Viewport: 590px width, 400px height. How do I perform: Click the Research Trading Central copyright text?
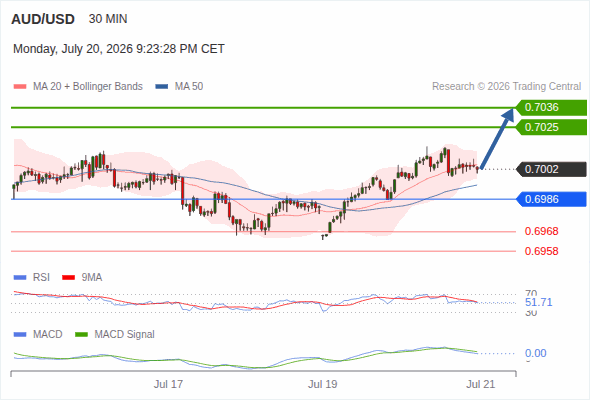[x=506, y=87]
